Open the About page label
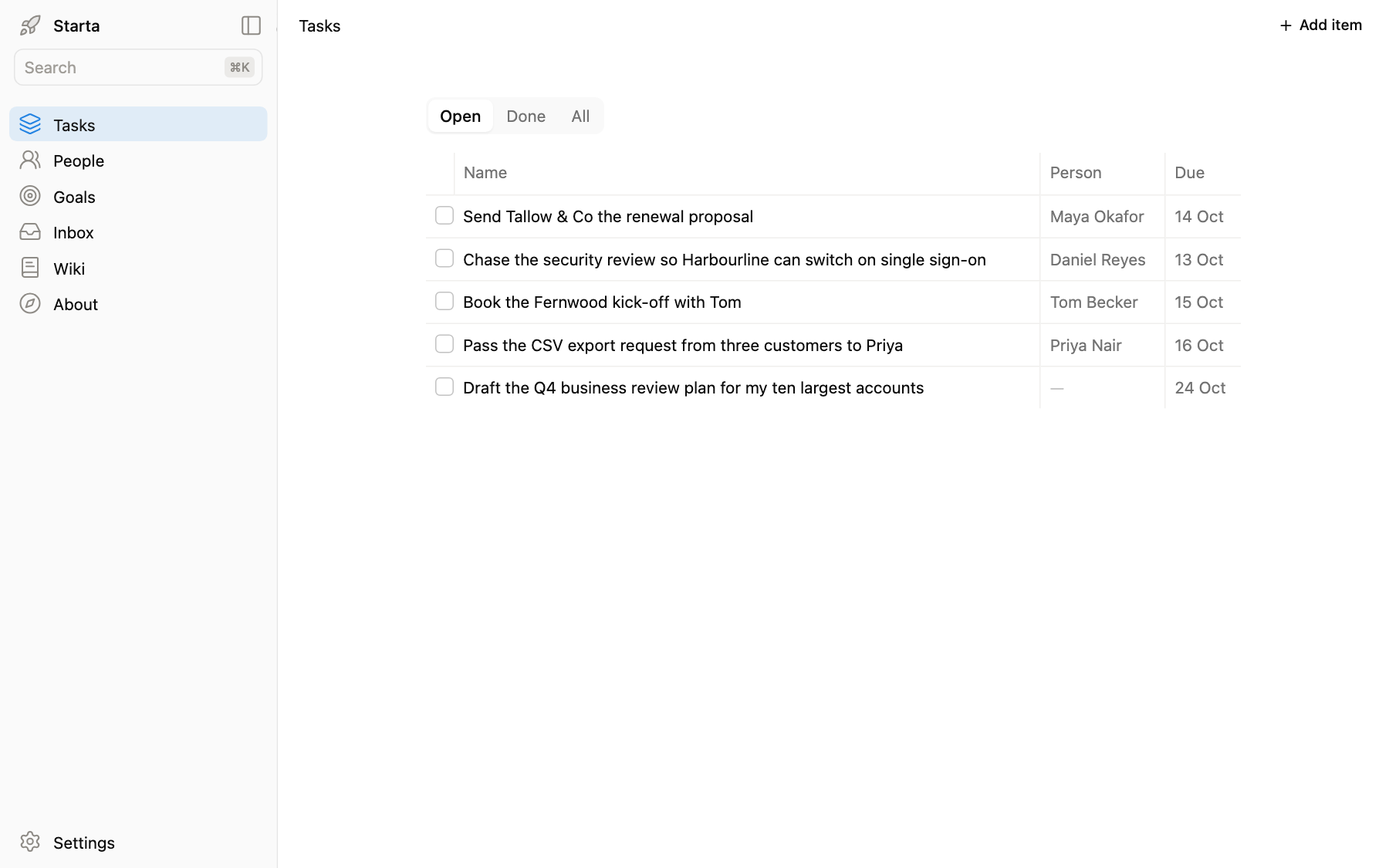Image resolution: width=1389 pixels, height=868 pixels. click(x=76, y=304)
